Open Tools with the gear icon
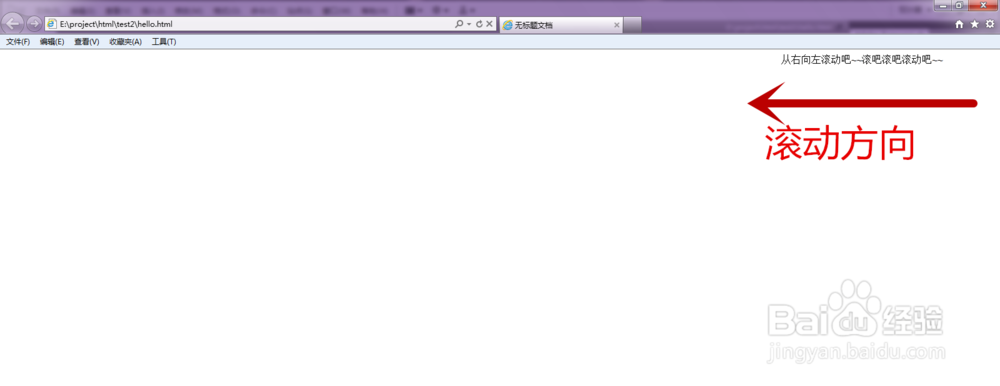The height and width of the screenshot is (386, 1000). point(990,24)
